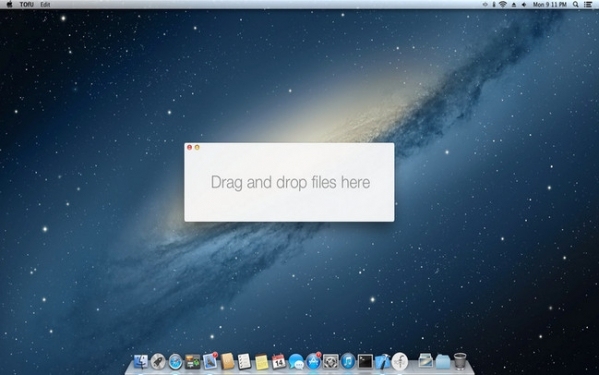Open Reminders checklist icon in dock
The width and height of the screenshot is (599, 375).
pos(244,362)
